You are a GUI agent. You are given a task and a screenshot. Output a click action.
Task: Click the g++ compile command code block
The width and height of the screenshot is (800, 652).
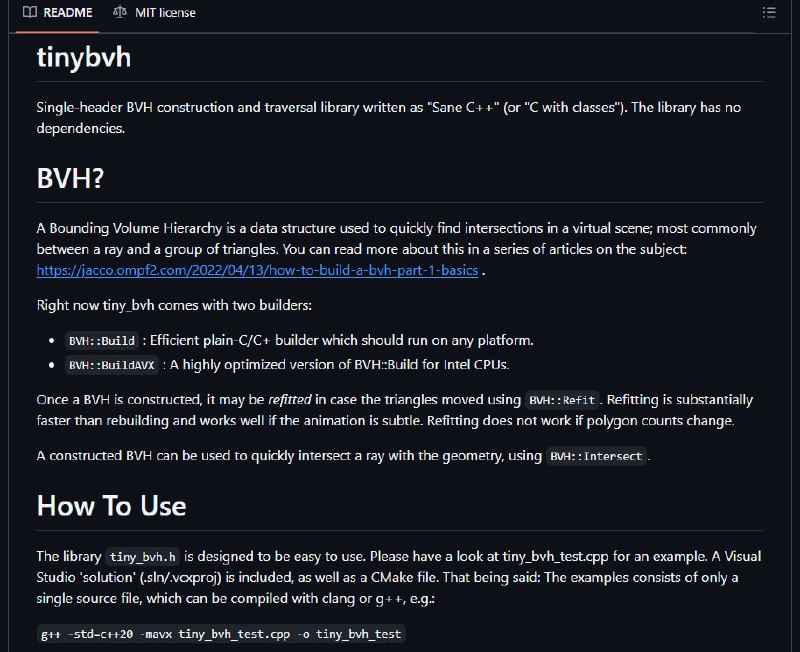coord(221,634)
